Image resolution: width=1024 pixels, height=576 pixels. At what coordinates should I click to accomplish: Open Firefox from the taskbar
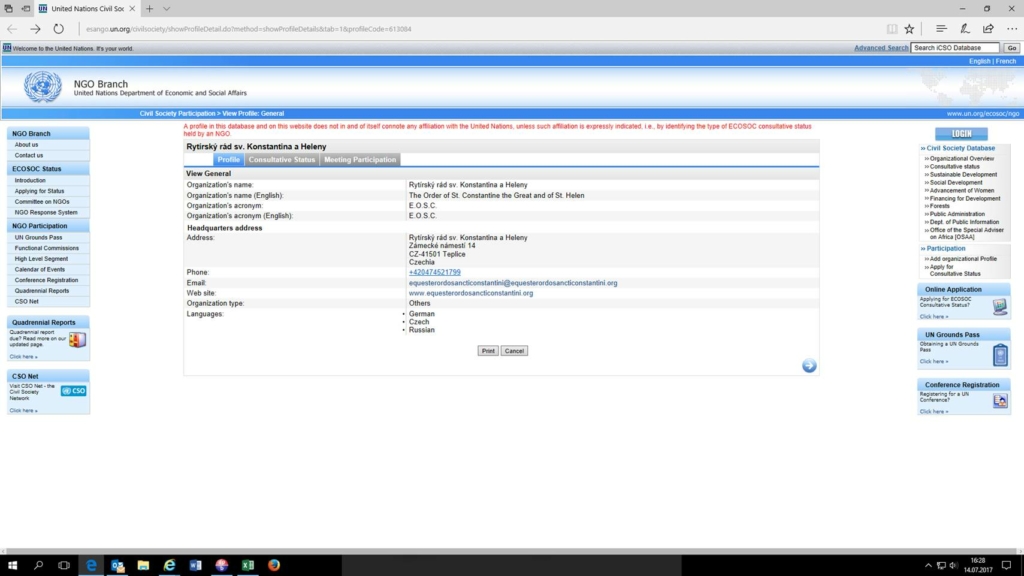point(274,565)
